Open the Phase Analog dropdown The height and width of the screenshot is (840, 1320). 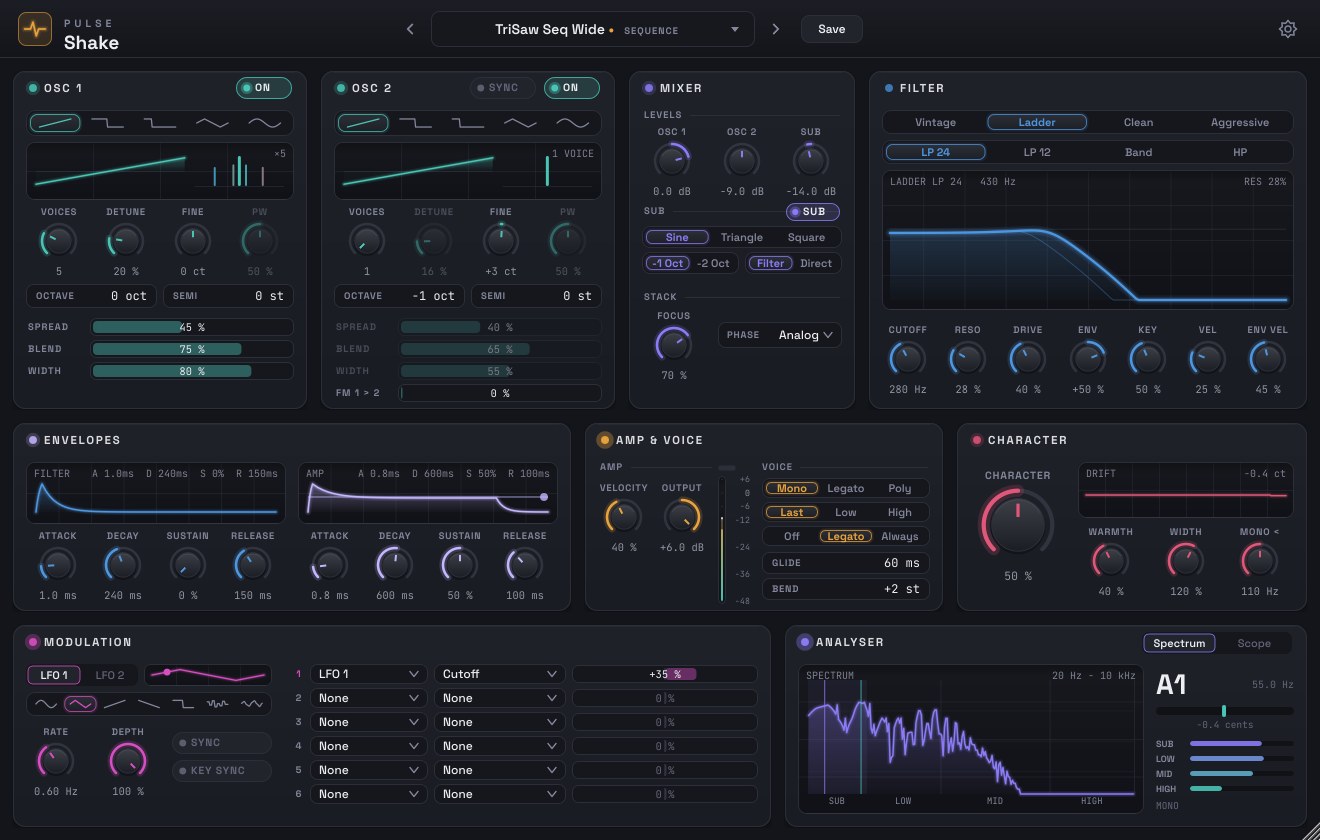(780, 335)
